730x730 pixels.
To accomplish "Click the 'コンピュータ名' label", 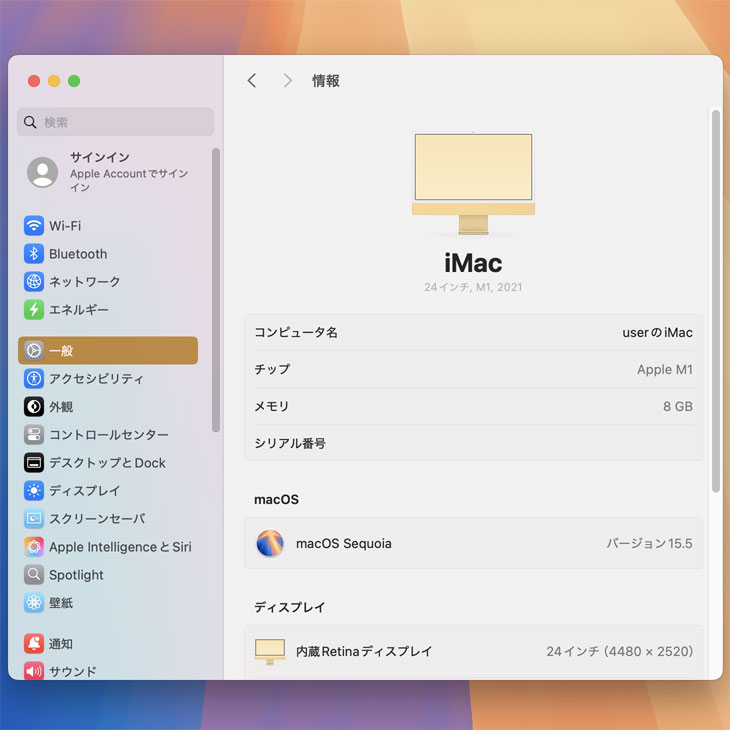I will pos(296,332).
